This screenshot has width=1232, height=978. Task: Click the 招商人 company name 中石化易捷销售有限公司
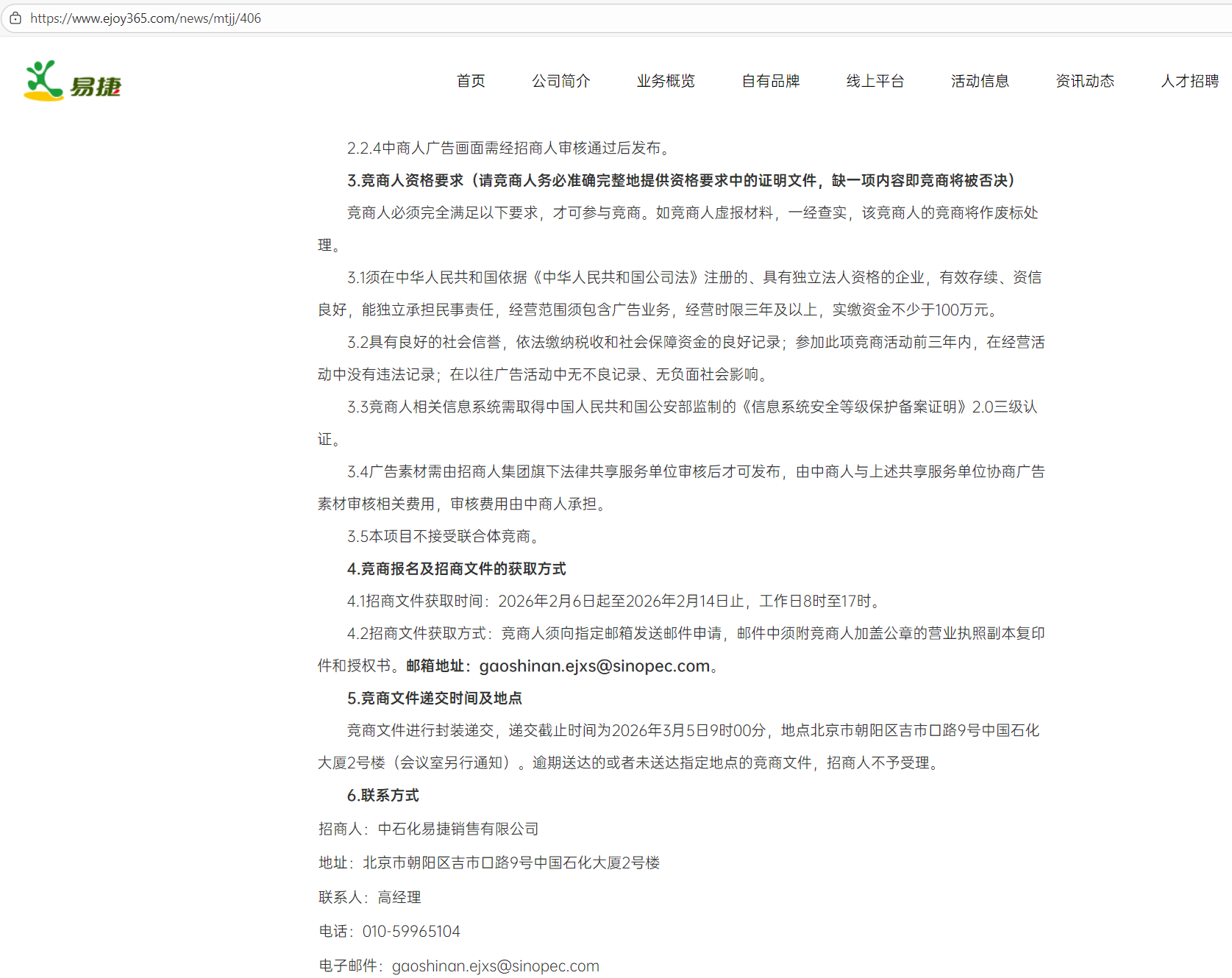click(x=457, y=829)
